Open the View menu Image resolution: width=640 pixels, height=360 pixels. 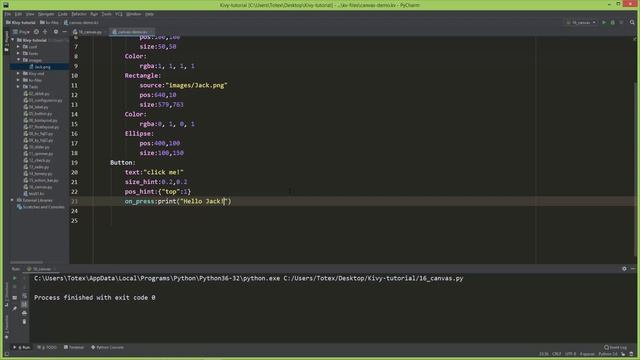[30, 14]
